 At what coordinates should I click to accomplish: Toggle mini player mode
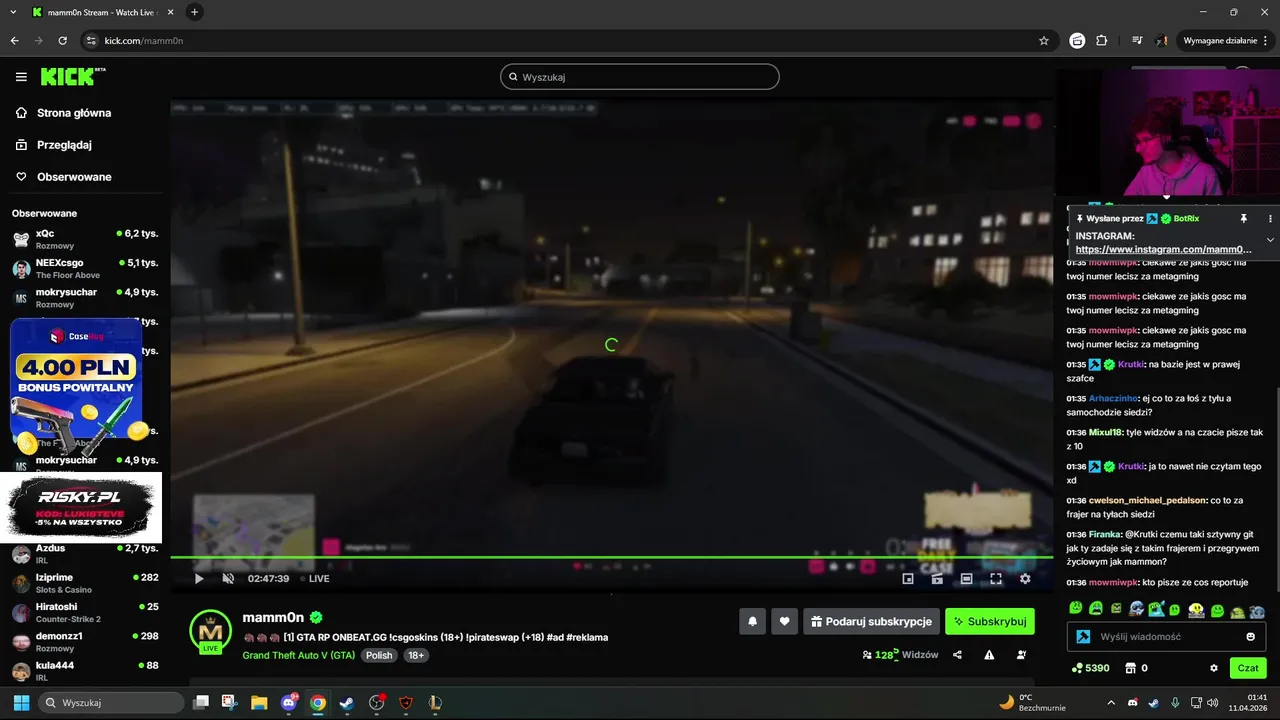[x=908, y=578]
